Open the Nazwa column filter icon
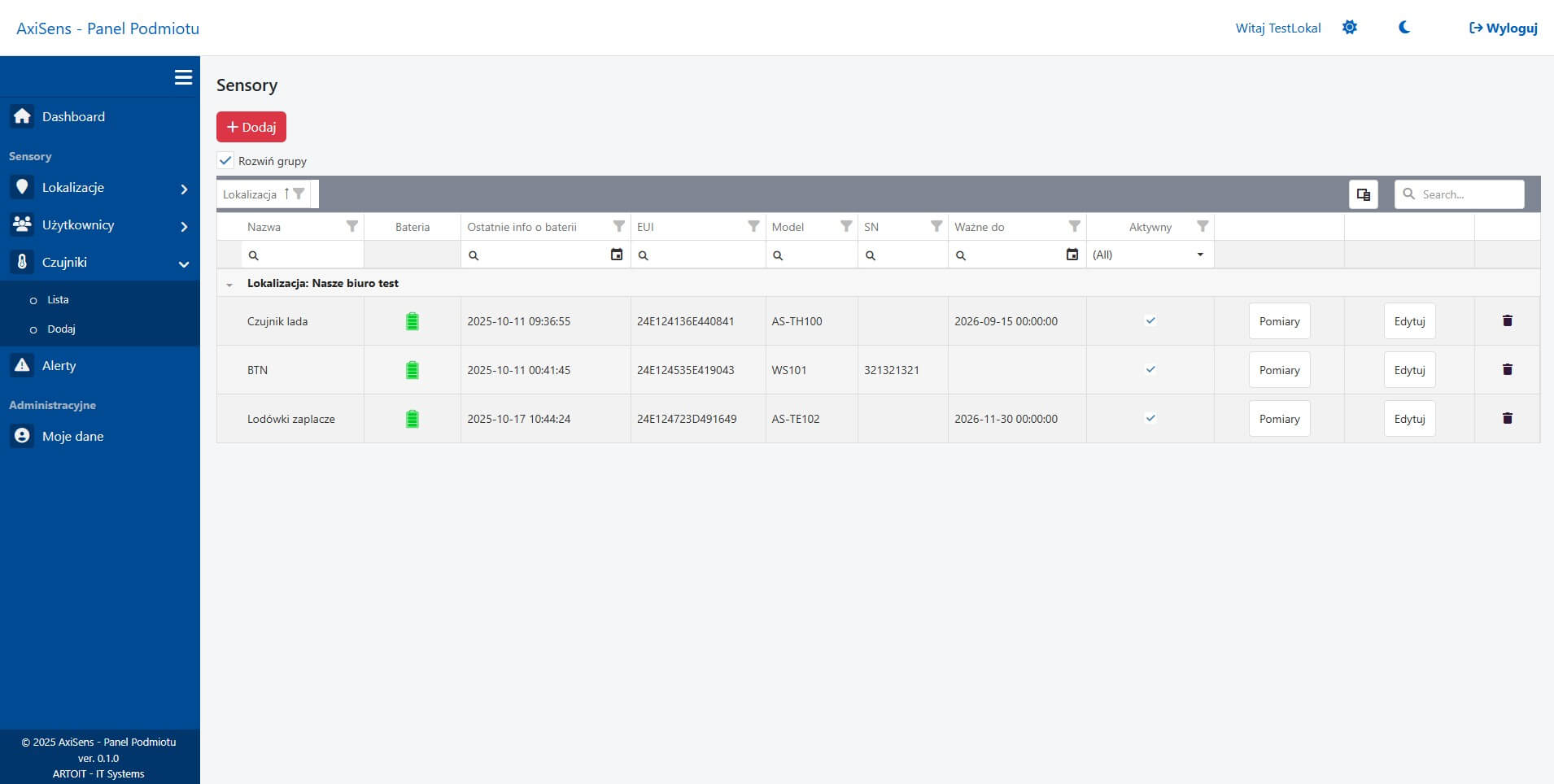This screenshot has height=784, width=1554. (351, 227)
